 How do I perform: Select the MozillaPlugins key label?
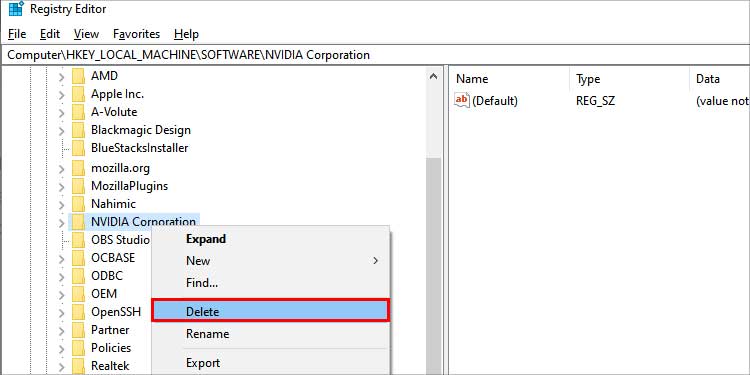tap(130, 186)
